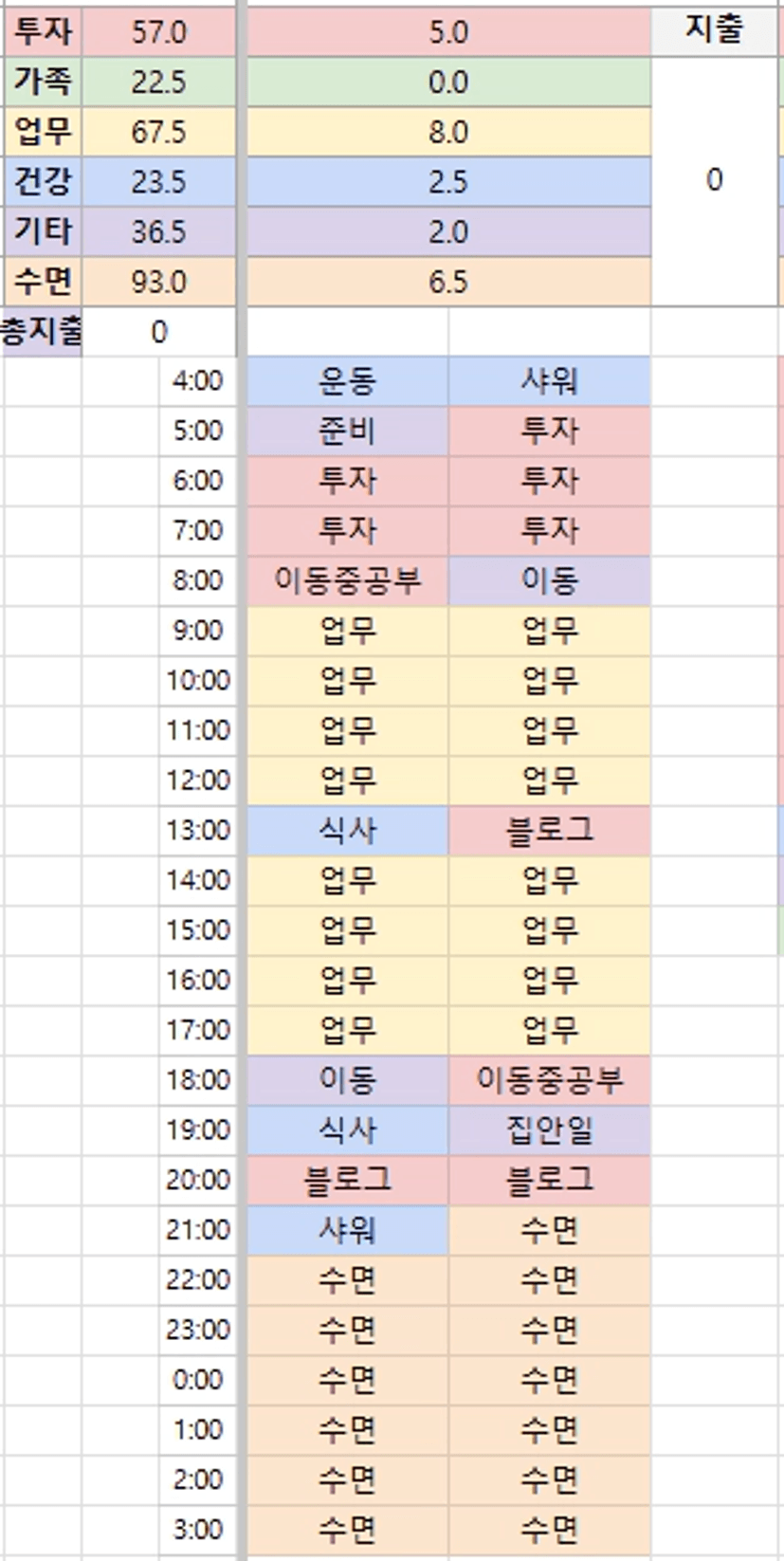Select the 운동 cell
The height and width of the screenshot is (1561, 784).
pos(347,381)
